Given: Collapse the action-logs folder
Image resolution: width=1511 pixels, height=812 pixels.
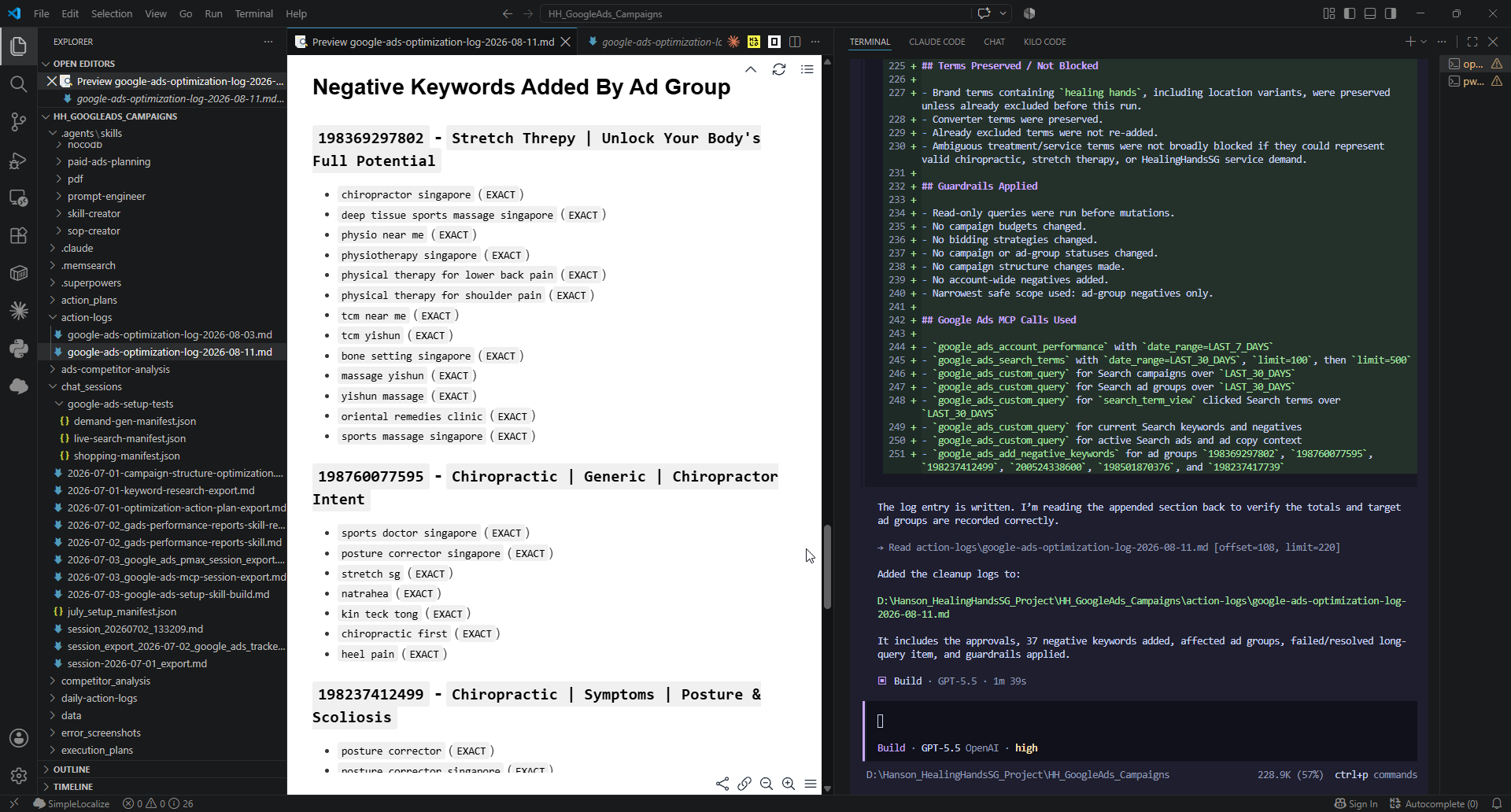Looking at the screenshot, I should pos(87,317).
